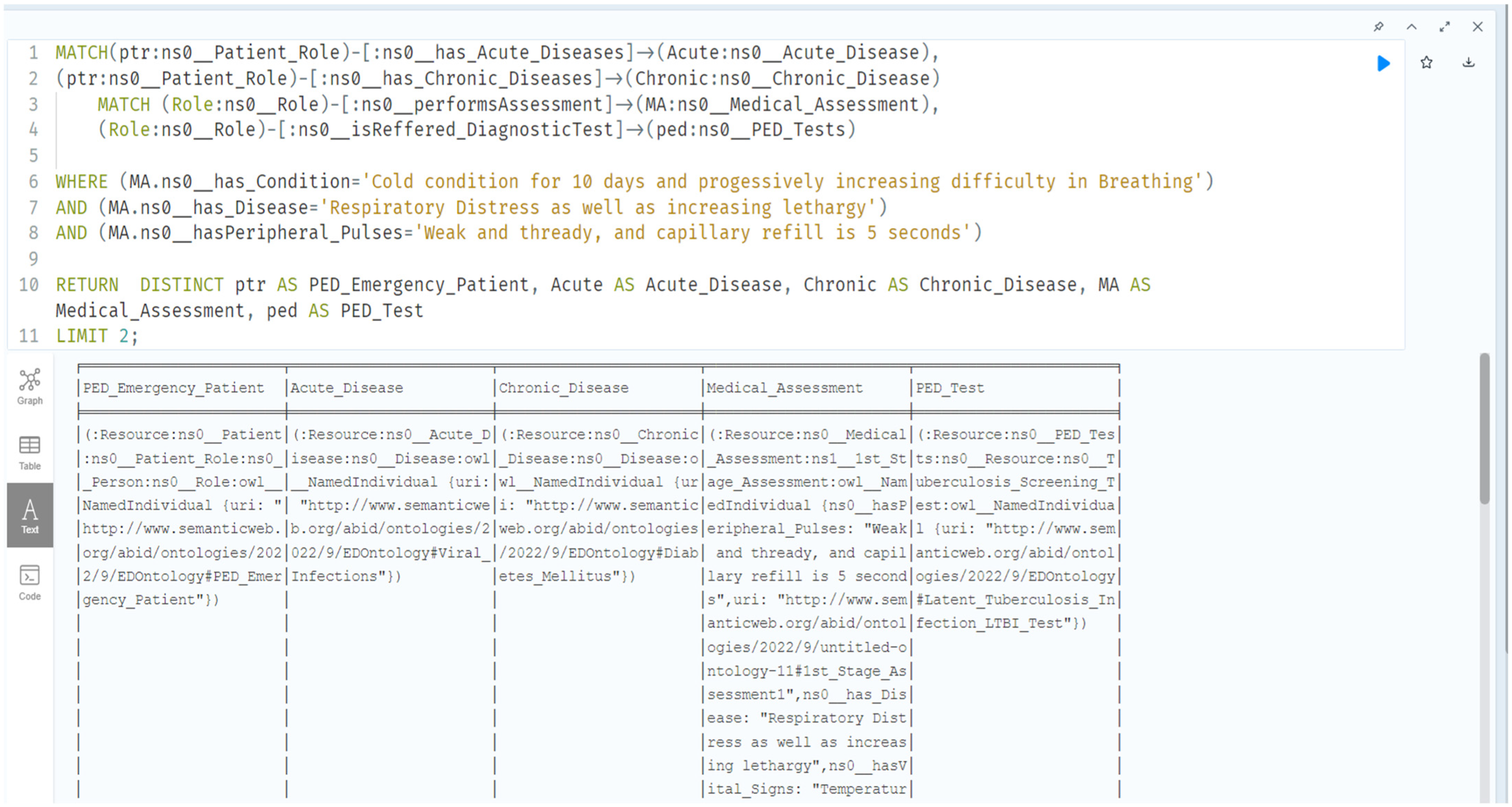1512x807 pixels.
Task: Pin the result frame
Action: [x=1379, y=27]
